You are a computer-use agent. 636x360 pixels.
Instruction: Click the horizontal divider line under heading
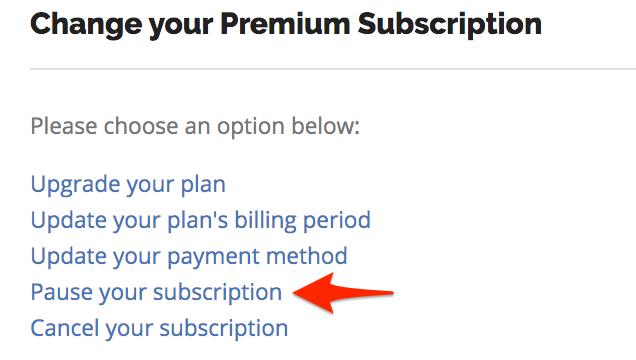(333, 69)
